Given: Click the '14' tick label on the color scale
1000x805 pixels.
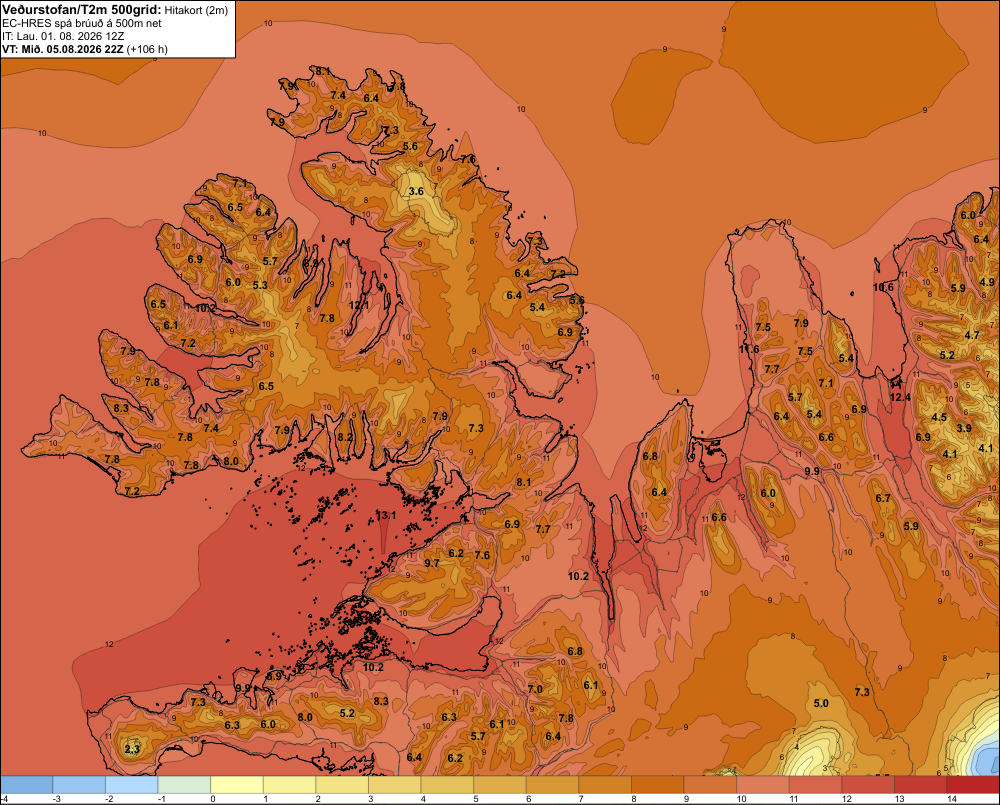Looking at the screenshot, I should [x=952, y=799].
